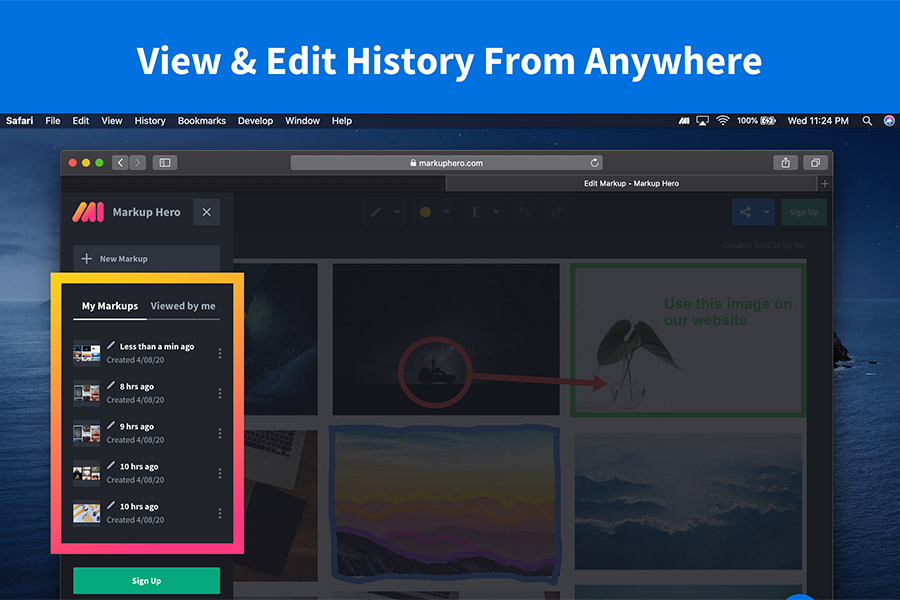The image size is (900, 600).
Task: Click the Markup Hero logo icon
Action: coord(88,212)
